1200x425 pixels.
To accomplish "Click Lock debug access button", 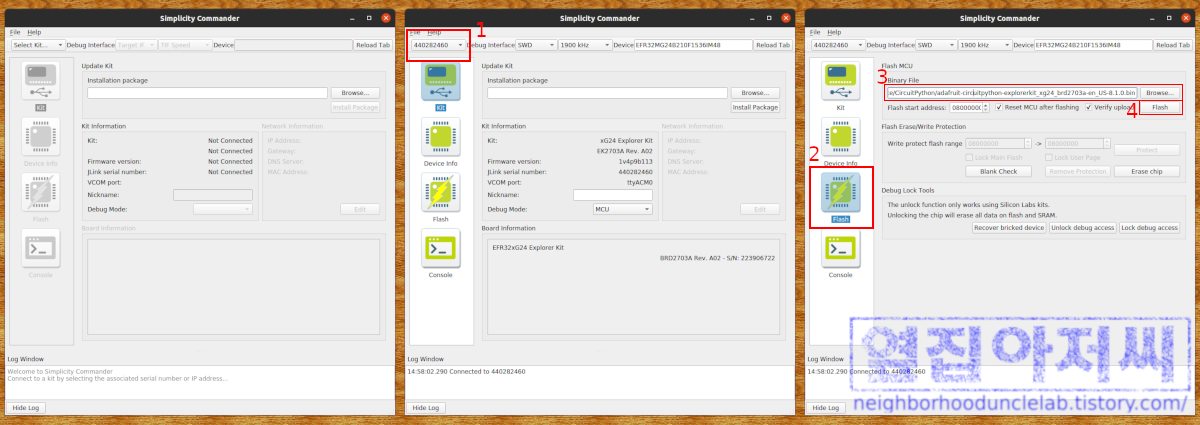I will point(1149,228).
